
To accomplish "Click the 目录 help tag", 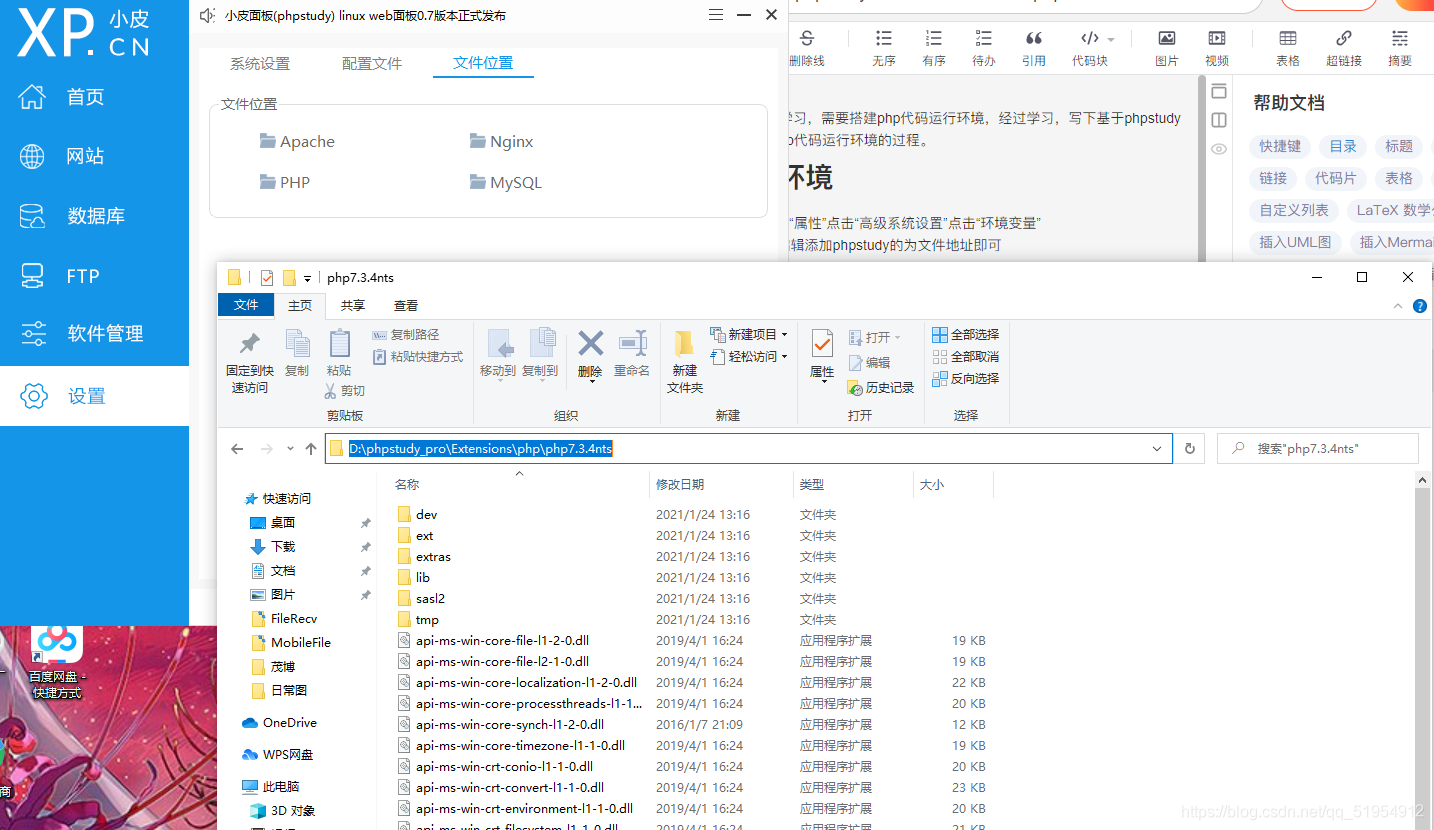I will click(x=1343, y=146).
